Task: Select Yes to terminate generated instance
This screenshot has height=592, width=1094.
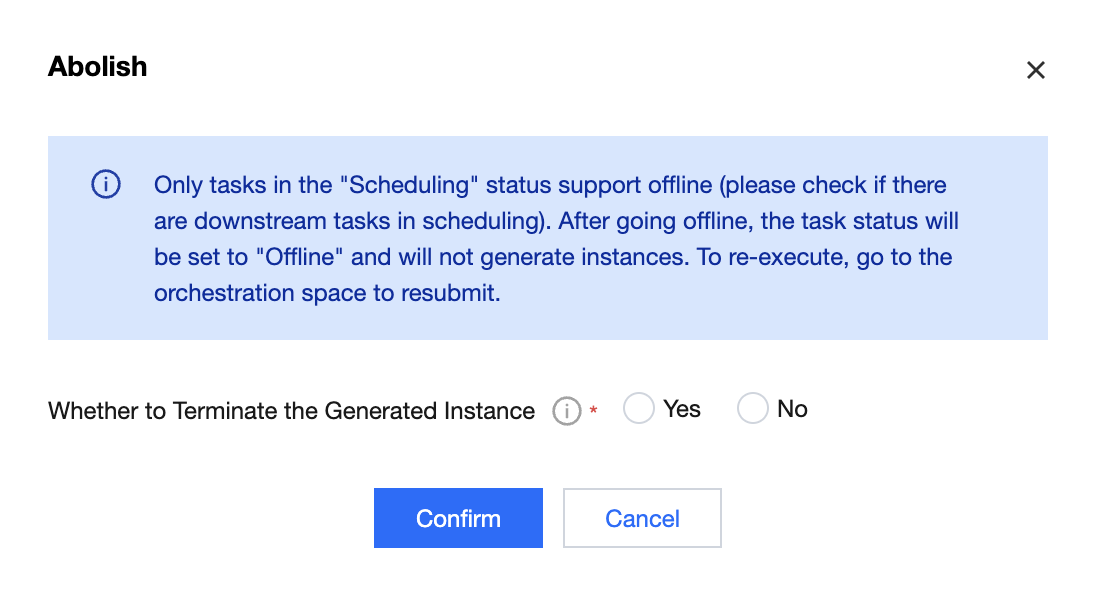Action: click(x=639, y=408)
